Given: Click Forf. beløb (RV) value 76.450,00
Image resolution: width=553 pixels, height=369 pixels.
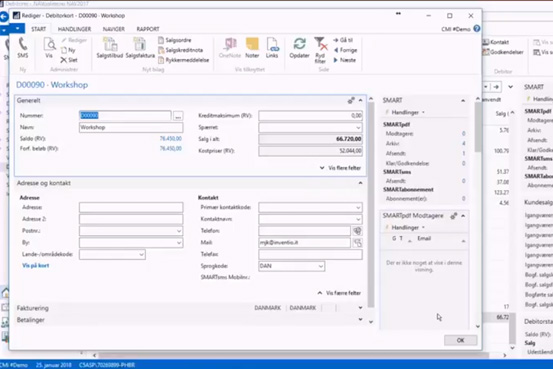Looking at the screenshot, I should click(171, 149).
